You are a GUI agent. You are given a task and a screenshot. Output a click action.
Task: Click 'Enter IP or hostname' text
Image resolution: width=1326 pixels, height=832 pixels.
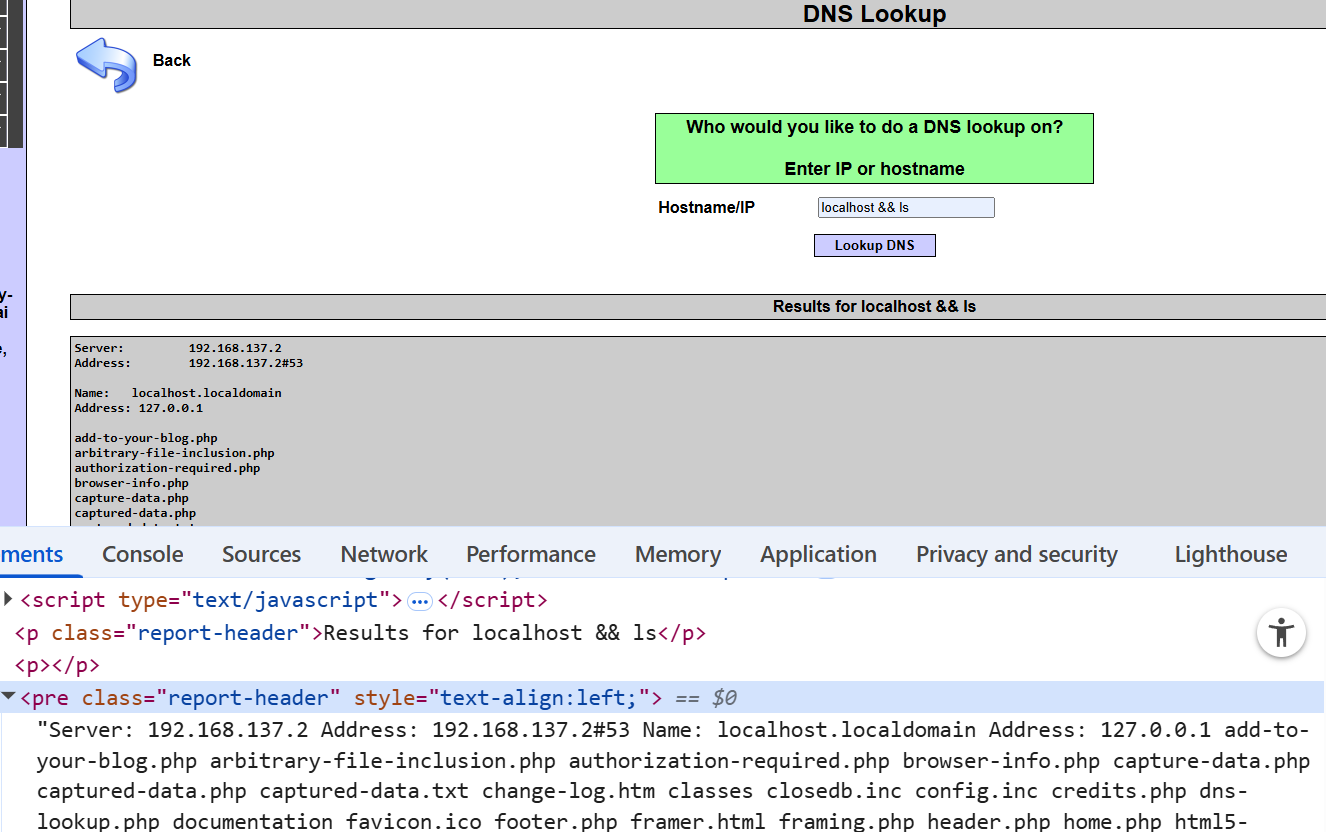(x=874, y=169)
